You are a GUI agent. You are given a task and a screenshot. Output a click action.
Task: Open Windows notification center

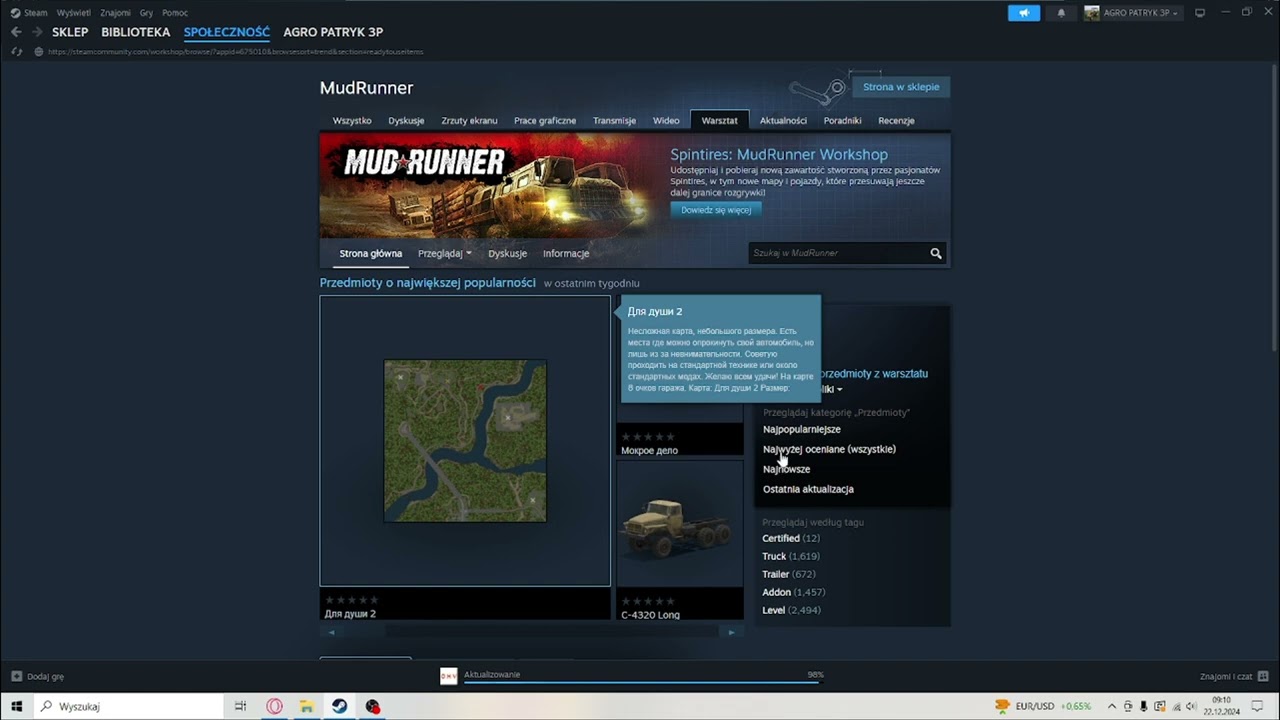click(x=1258, y=706)
